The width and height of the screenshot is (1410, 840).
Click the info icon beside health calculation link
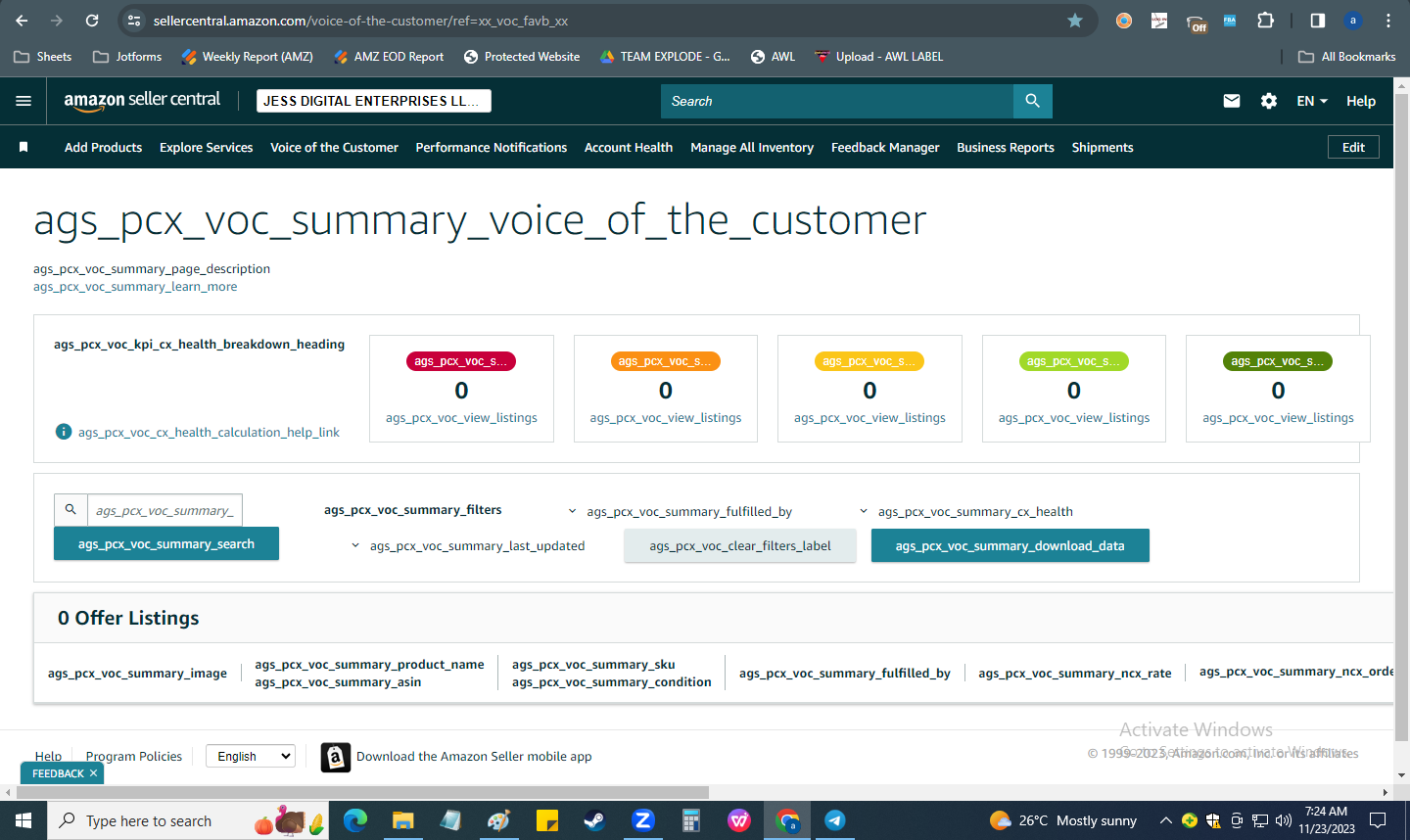point(64,432)
